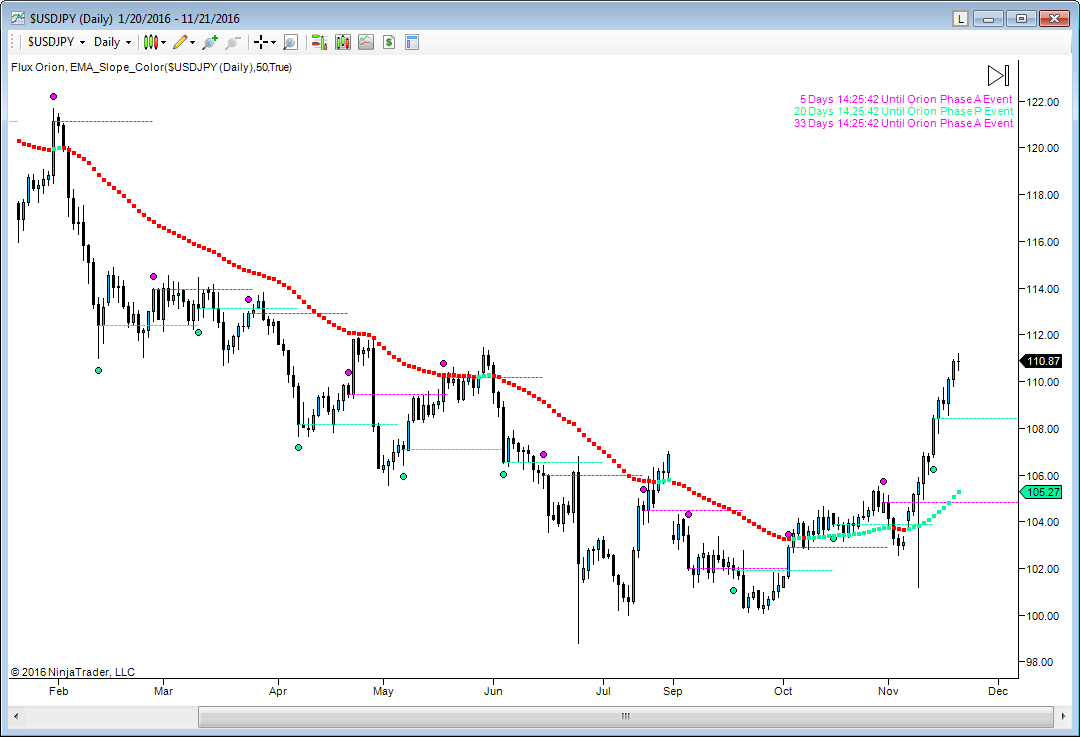This screenshot has width=1080, height=737.
Task: Click the green 105.27 EMA price label
Action: [1042, 492]
